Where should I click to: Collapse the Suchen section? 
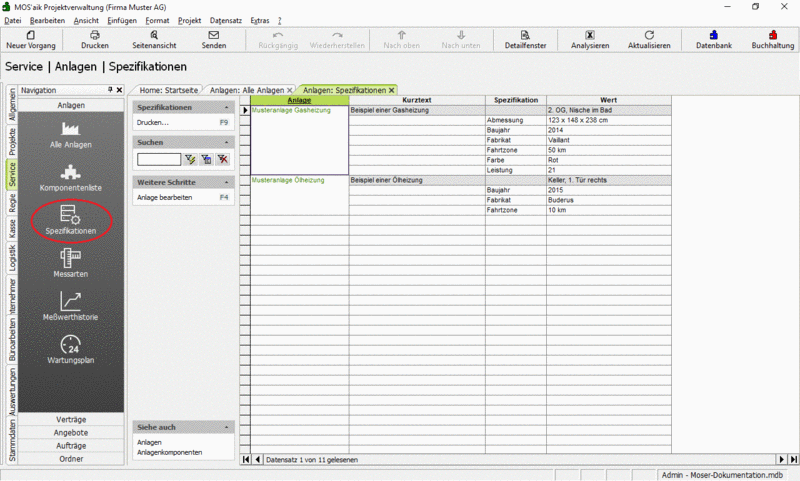click(227, 142)
